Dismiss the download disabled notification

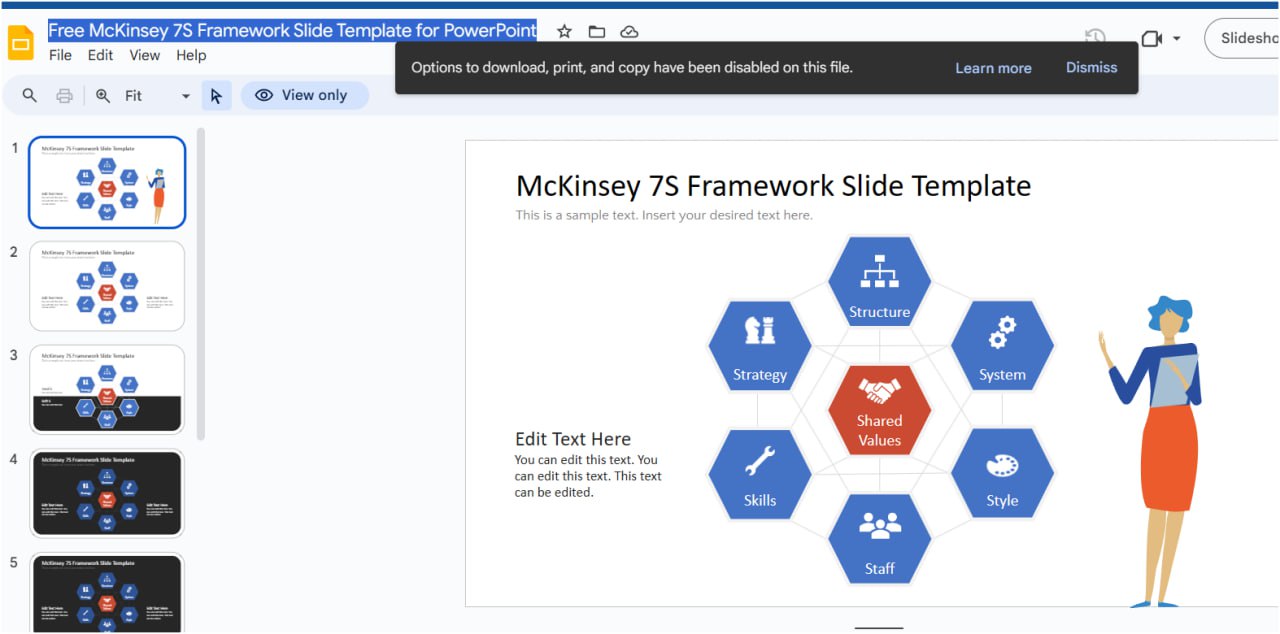coord(1091,67)
